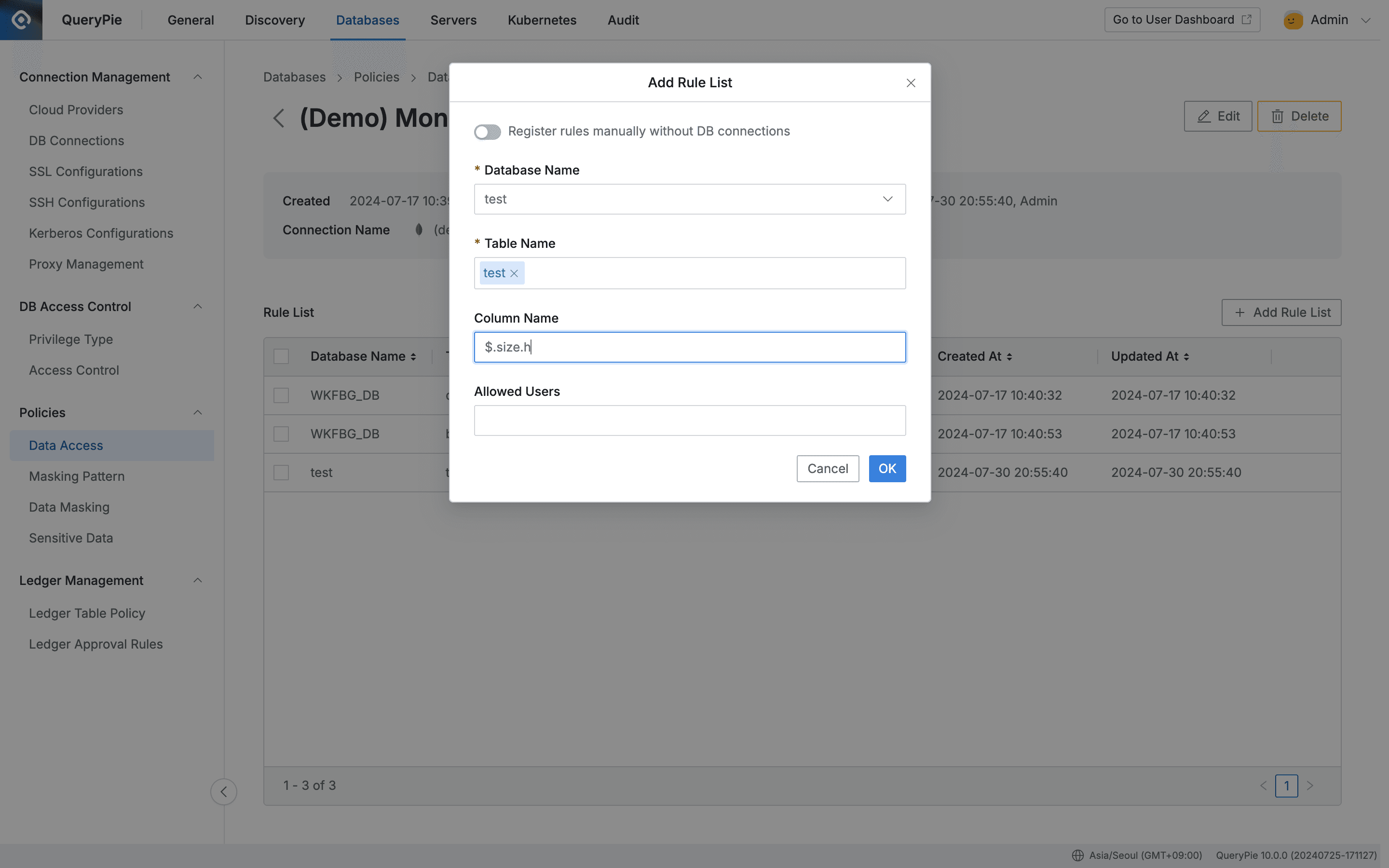Click the back arrow beside the page title
This screenshot has height=868, width=1389.
click(279, 118)
